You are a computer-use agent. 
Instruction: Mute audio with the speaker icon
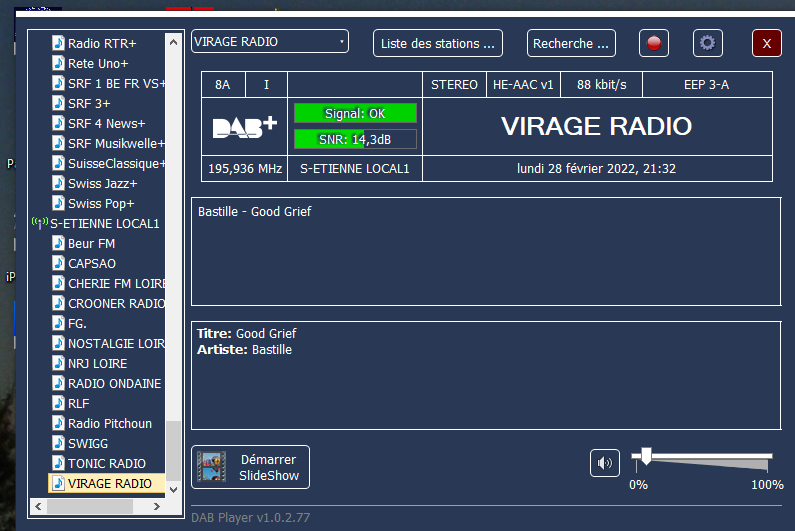(x=604, y=463)
